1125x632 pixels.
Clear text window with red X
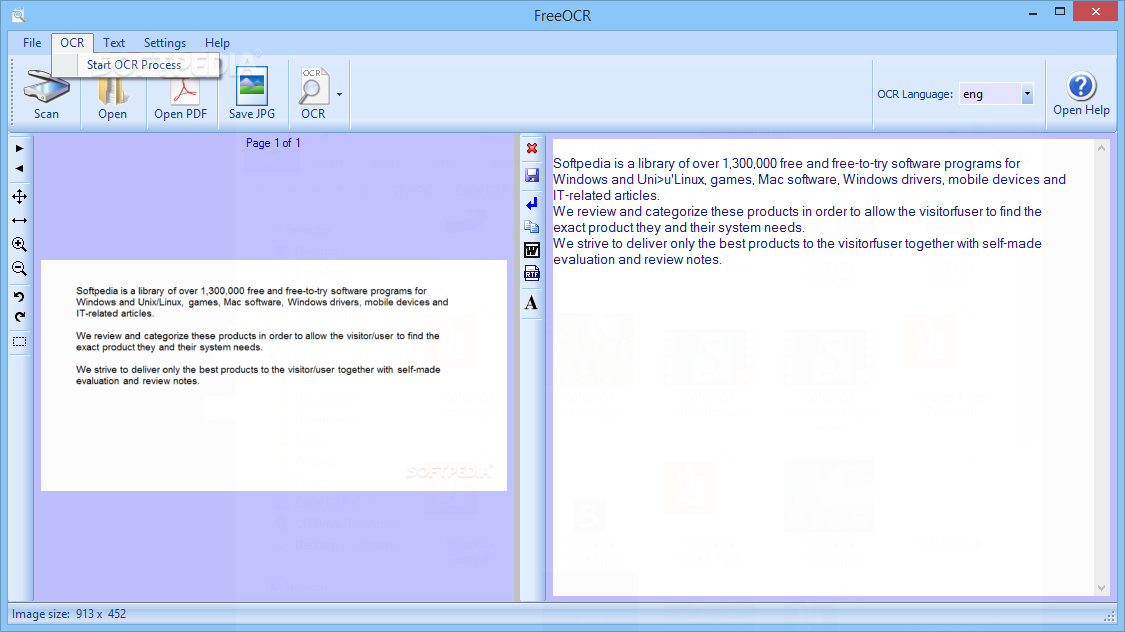[532, 148]
